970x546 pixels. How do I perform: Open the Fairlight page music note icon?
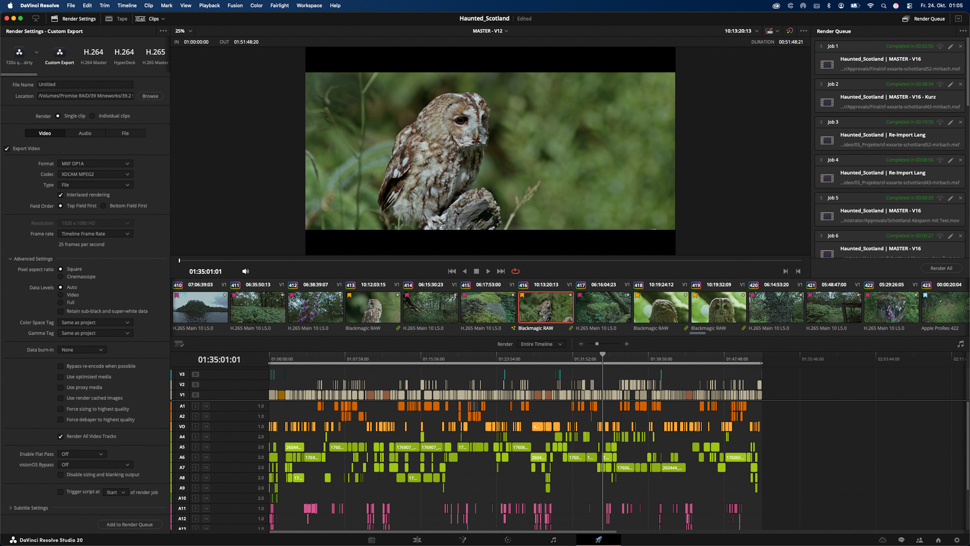pyautogui.click(x=553, y=540)
